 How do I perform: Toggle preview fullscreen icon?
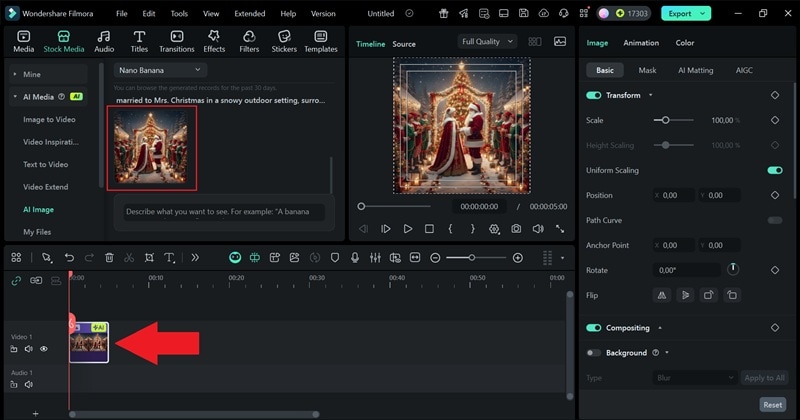point(560,229)
